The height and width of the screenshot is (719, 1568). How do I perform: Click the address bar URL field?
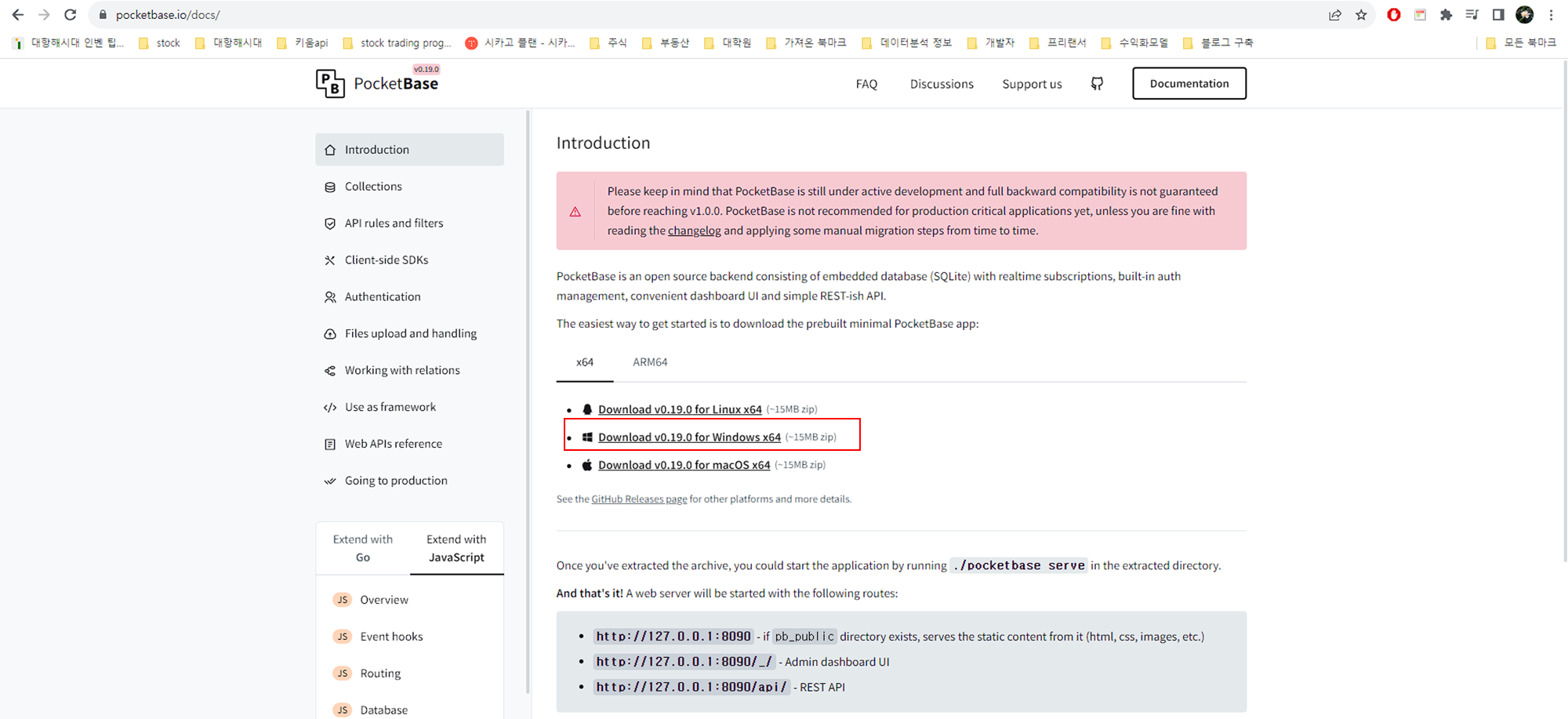pyautogui.click(x=706, y=15)
